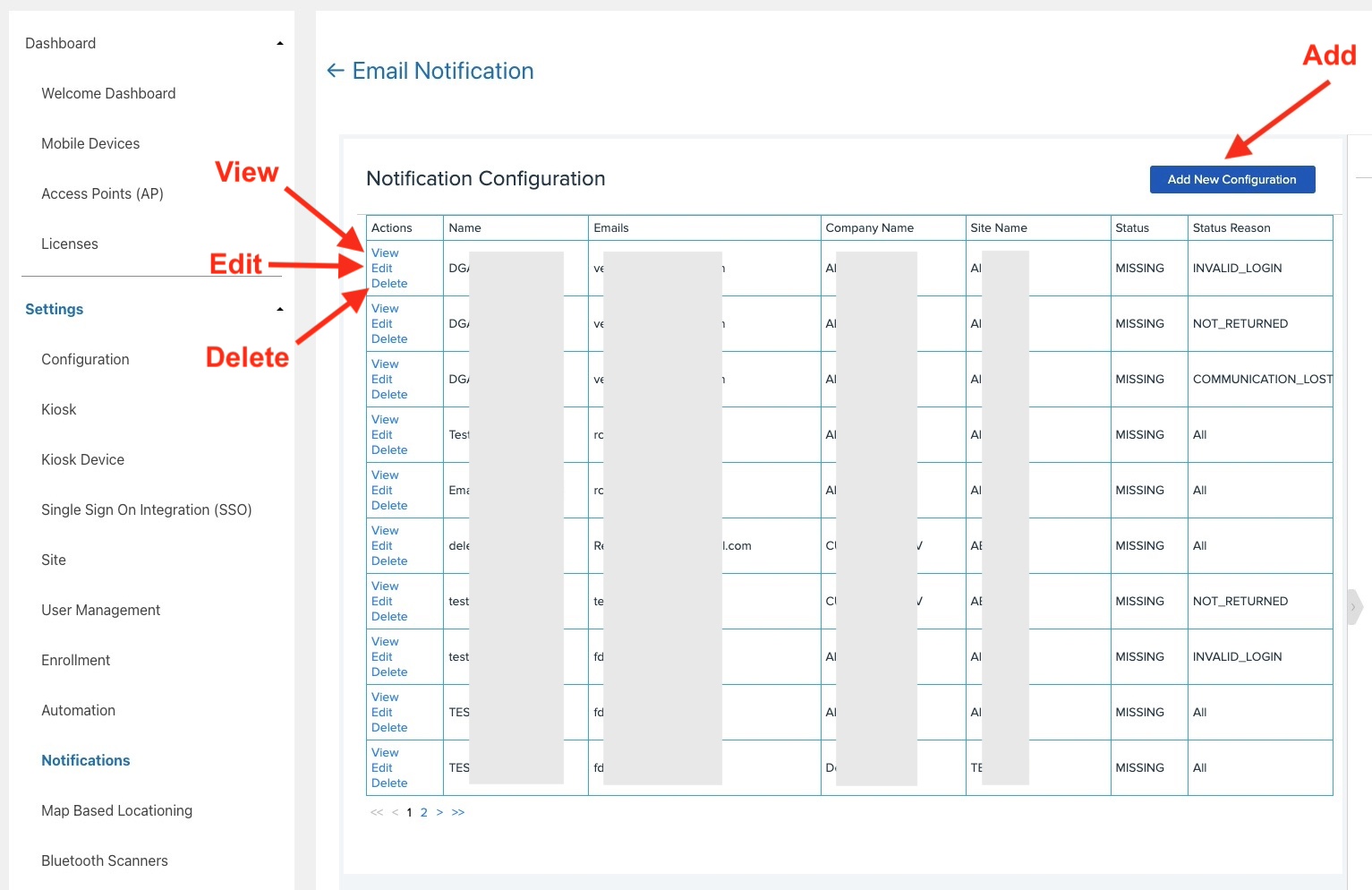Open Bluetooth Scanners from sidebar
Image resolution: width=1372 pixels, height=890 pixels.
coord(105,860)
